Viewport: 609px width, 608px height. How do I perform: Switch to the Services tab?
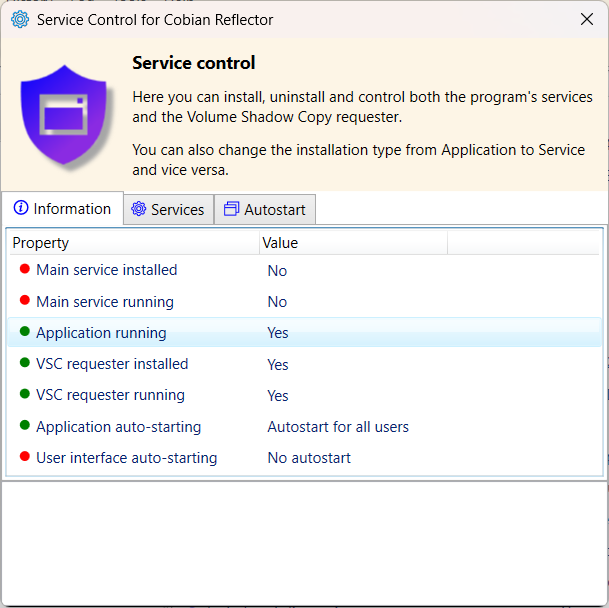[x=168, y=210]
